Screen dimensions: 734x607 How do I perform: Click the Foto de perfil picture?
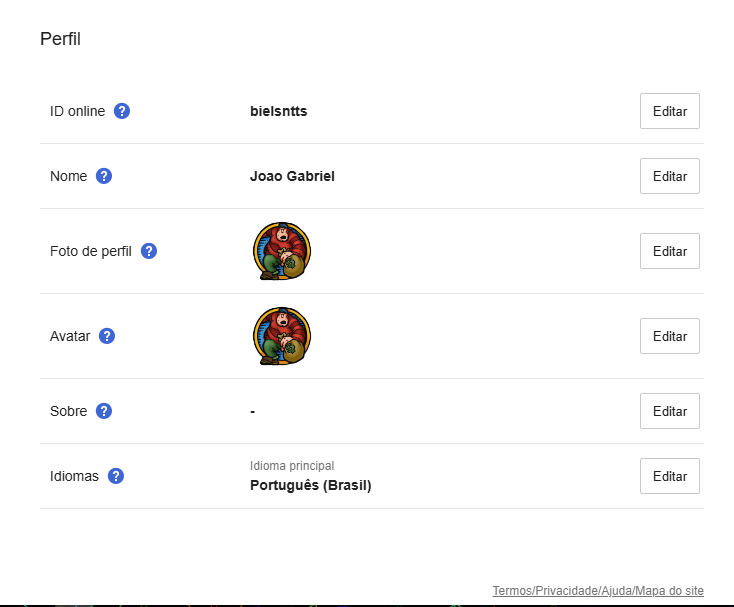coord(281,251)
